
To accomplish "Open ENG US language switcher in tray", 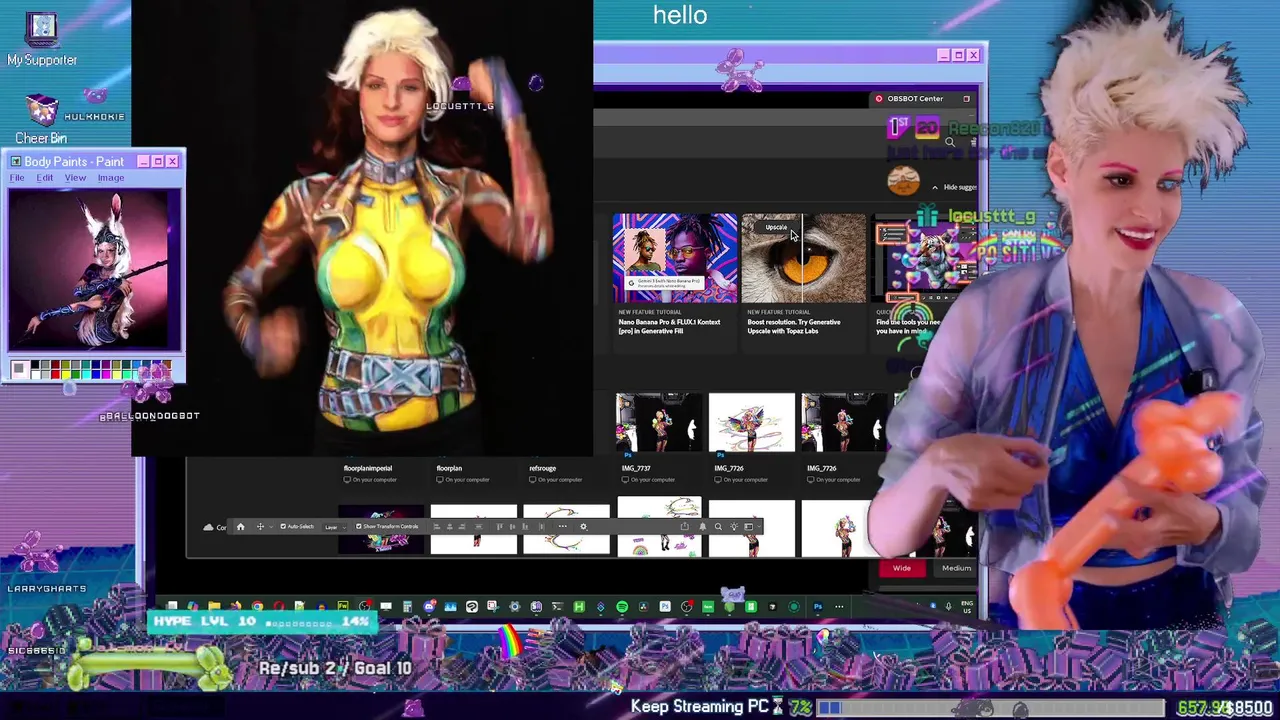I will pyautogui.click(x=967, y=606).
